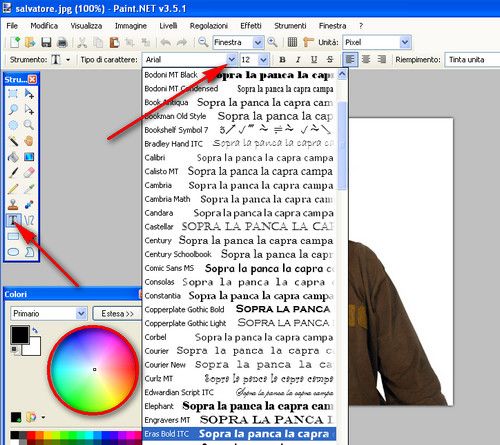Click the zoom out magnifier
The image size is (500, 445).
click(203, 42)
